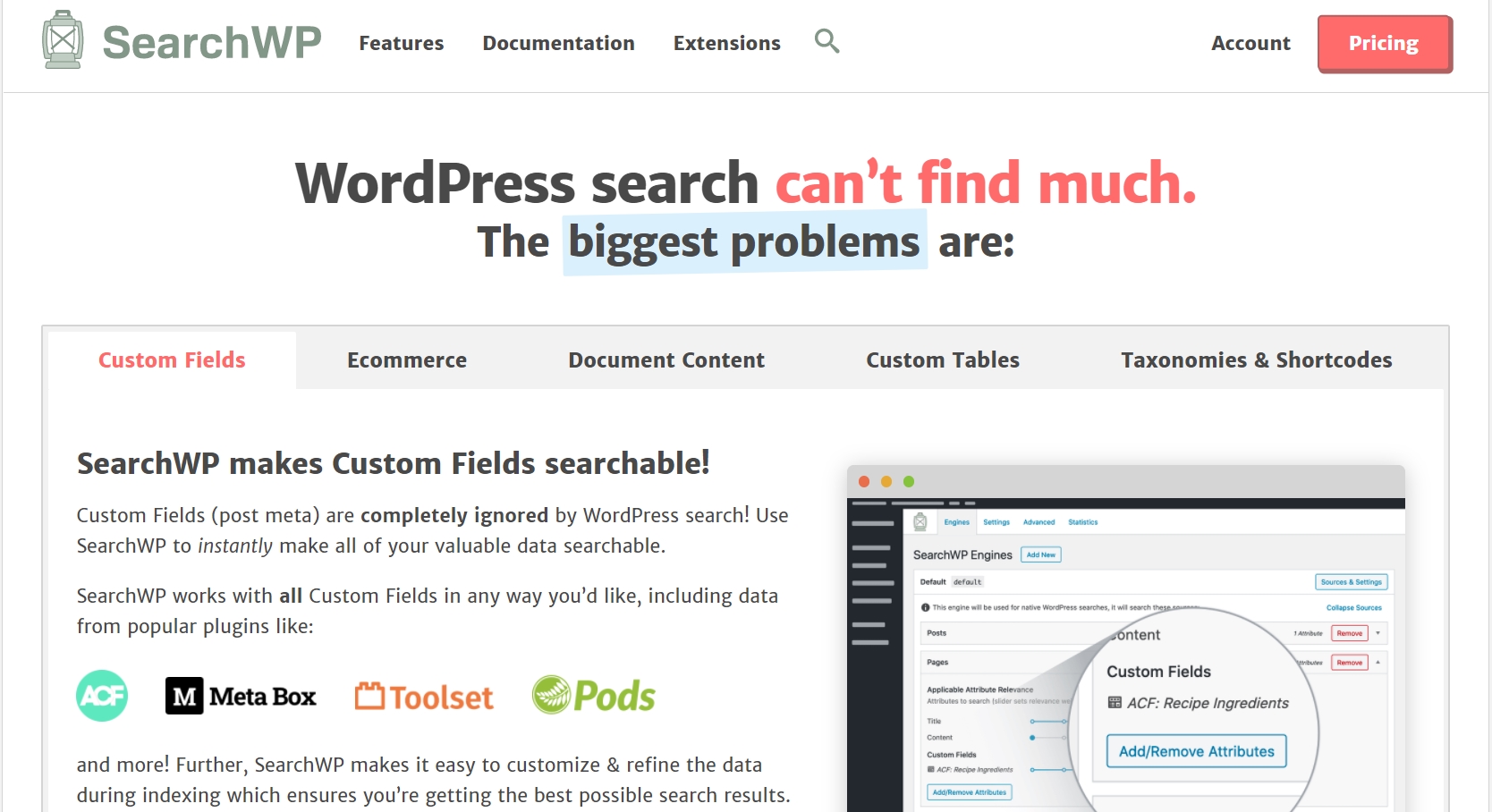Switch to the Ecommerce tab

click(x=407, y=360)
